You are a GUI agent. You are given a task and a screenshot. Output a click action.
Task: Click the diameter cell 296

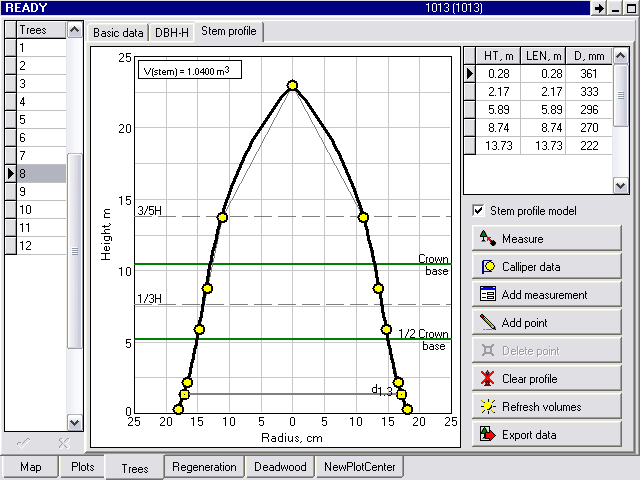click(x=589, y=109)
